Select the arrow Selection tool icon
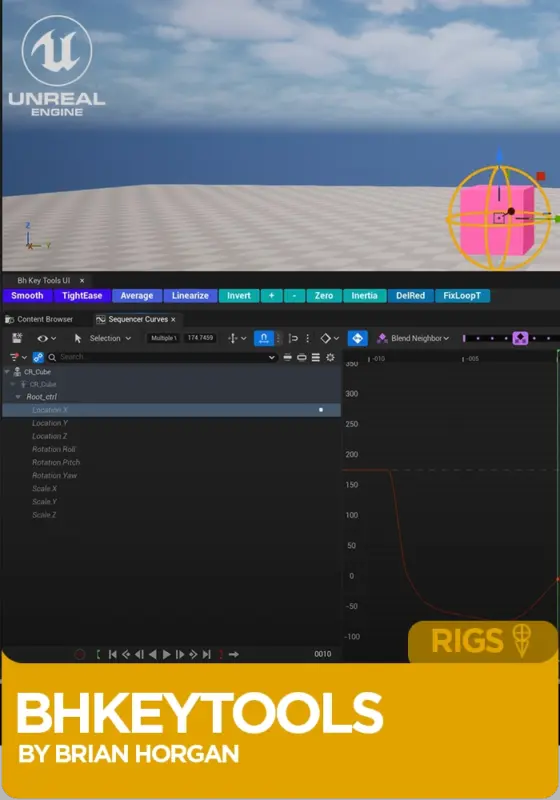The image size is (560, 800). 78,338
